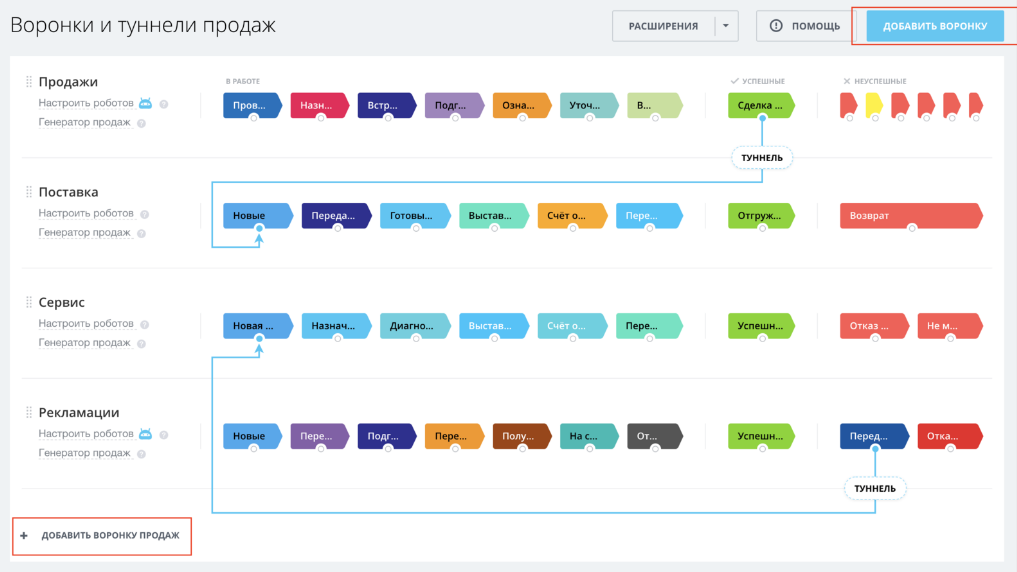Open help hint beside Продажи Генератор продаж
Image resolution: width=1017 pixels, height=572 pixels.
pyautogui.click(x=141, y=123)
